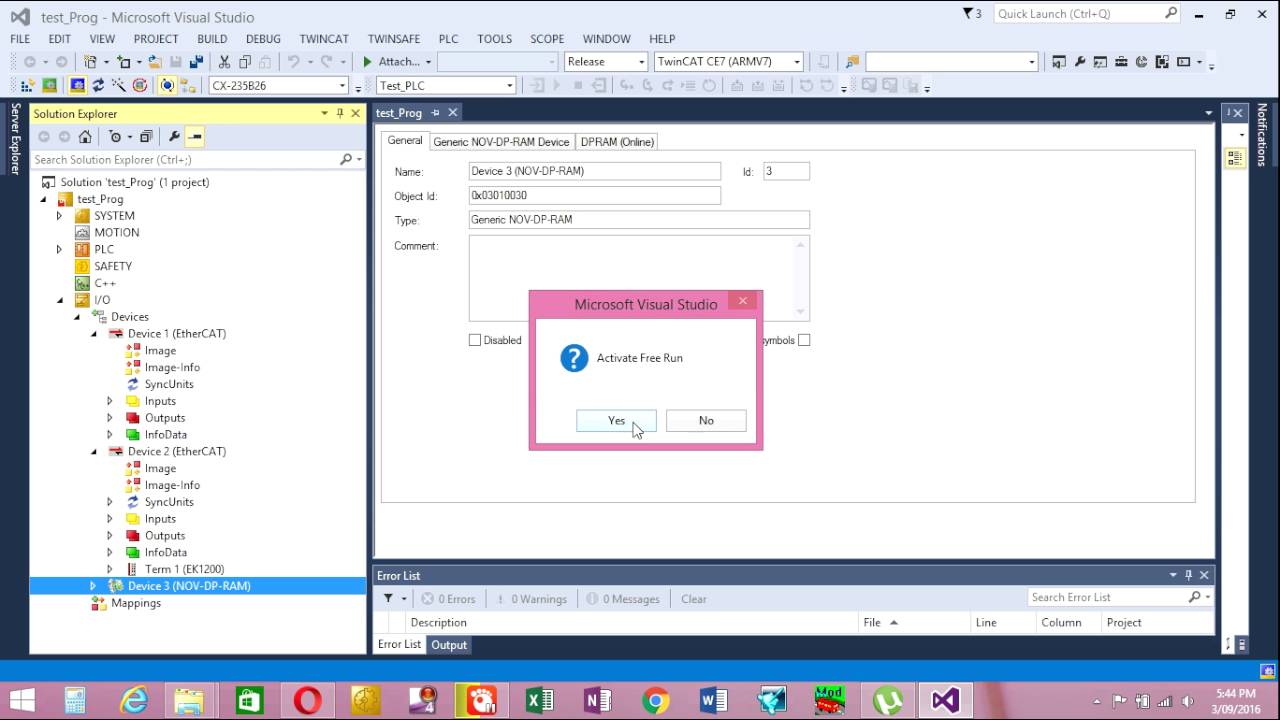Switch to DPRAM (Online) tab

click(x=617, y=142)
